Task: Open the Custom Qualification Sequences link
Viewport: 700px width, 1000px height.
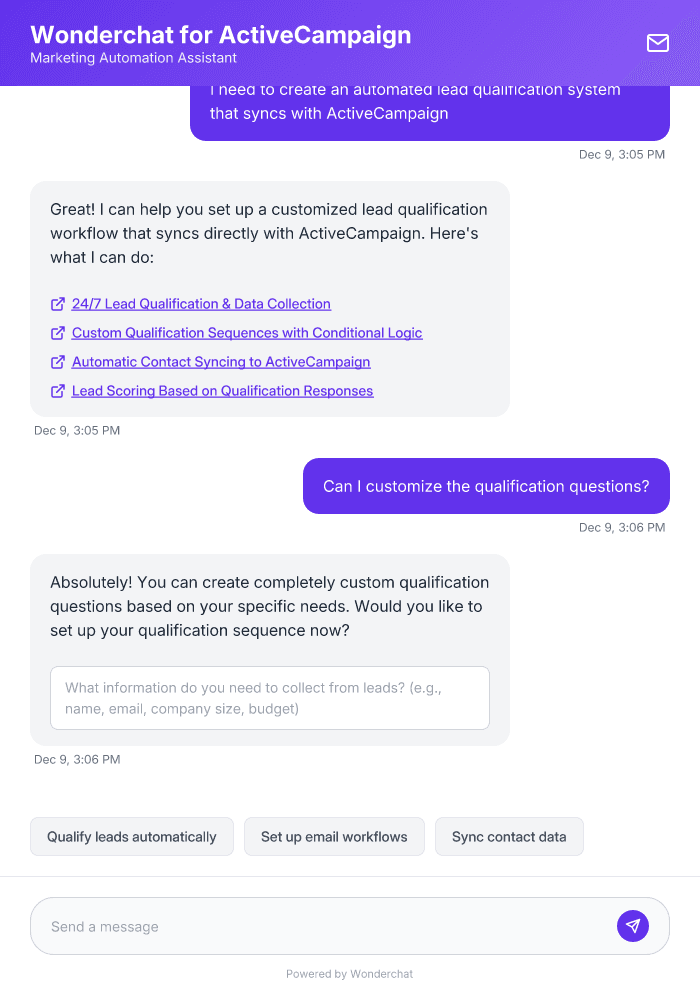Action: tap(246, 333)
